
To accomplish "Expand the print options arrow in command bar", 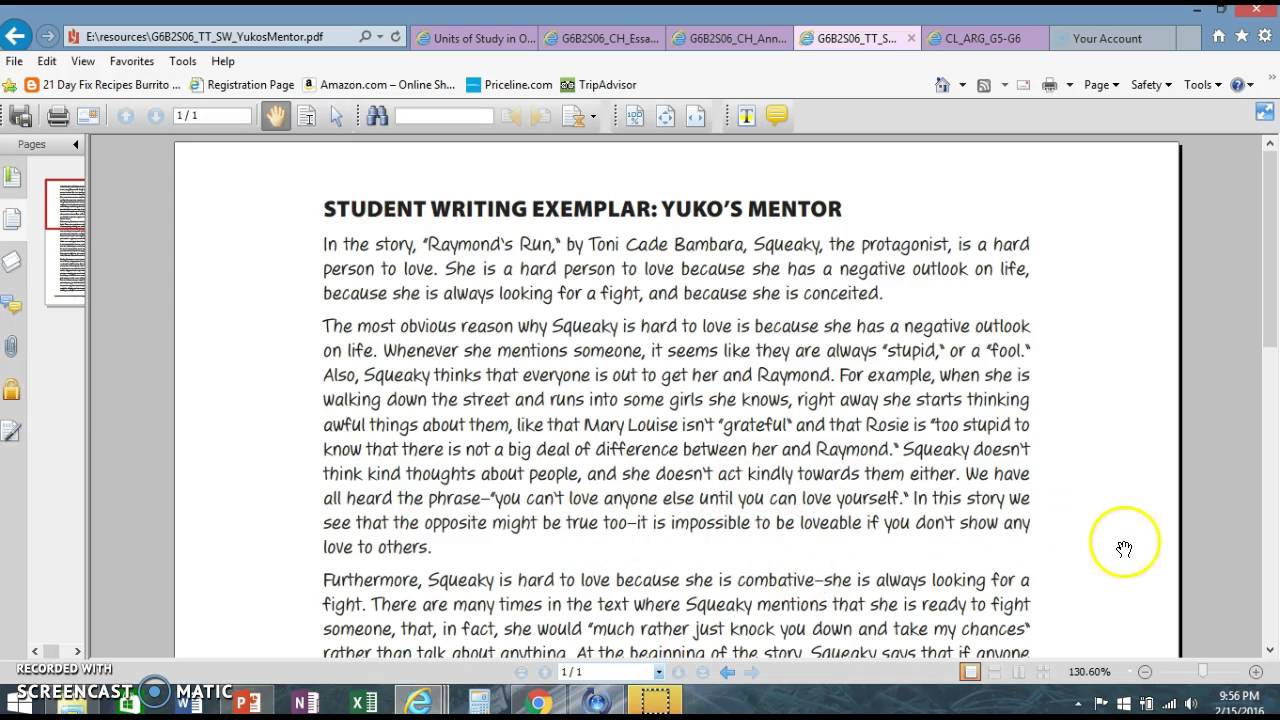I will [1069, 85].
